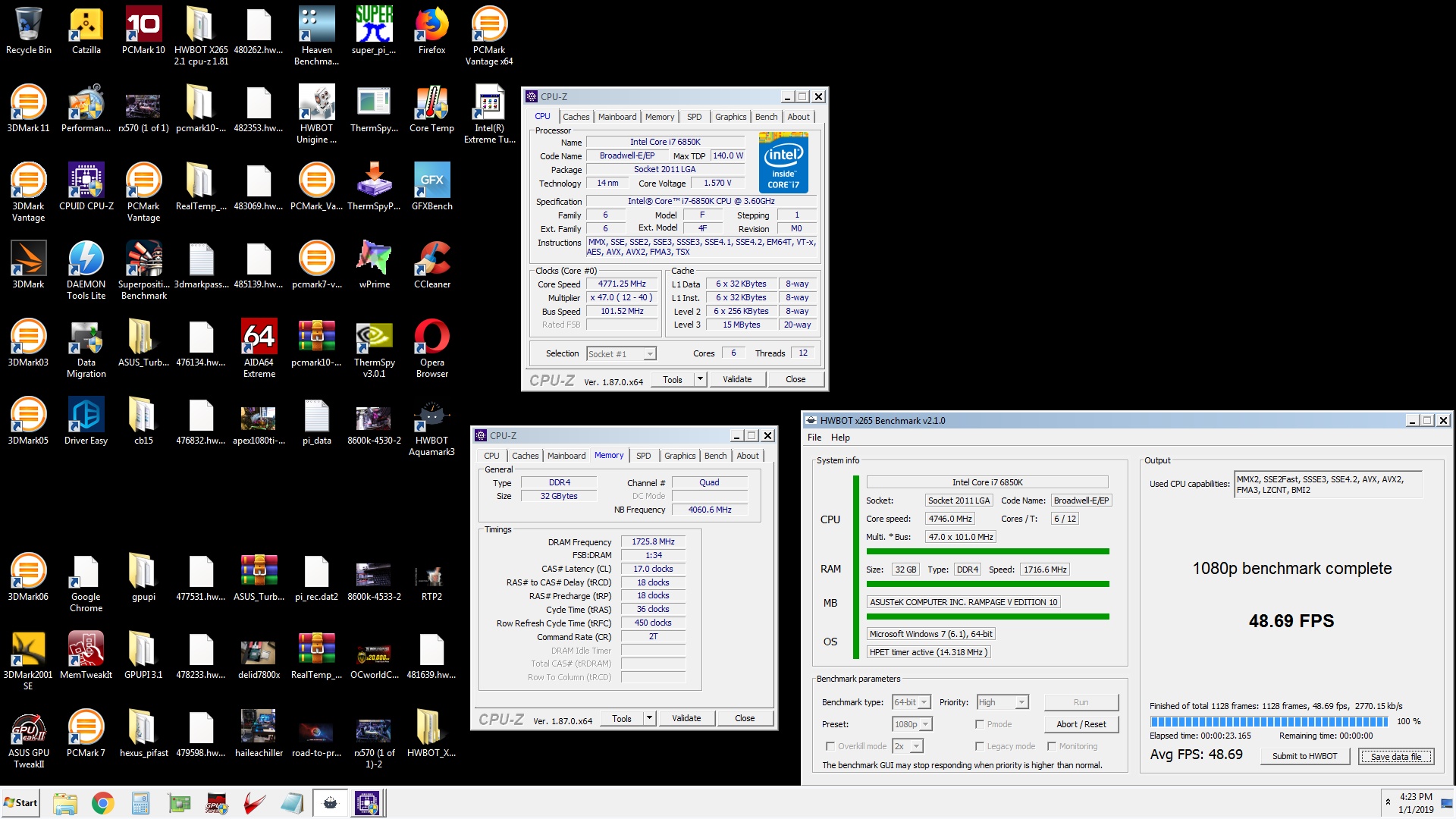Open the Recycle Bin
Viewport: 1456px width, 819px height.
28,30
